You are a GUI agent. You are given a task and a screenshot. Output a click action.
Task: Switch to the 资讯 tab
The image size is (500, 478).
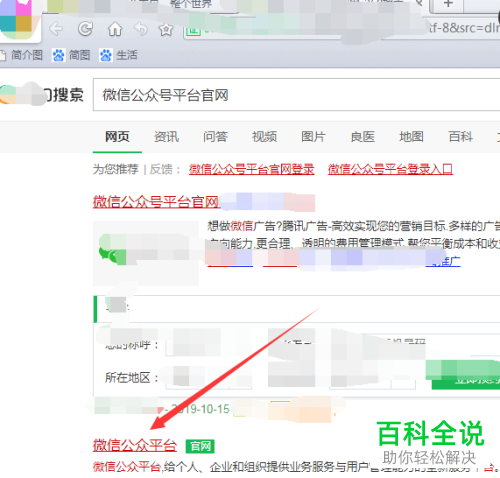tap(166, 137)
